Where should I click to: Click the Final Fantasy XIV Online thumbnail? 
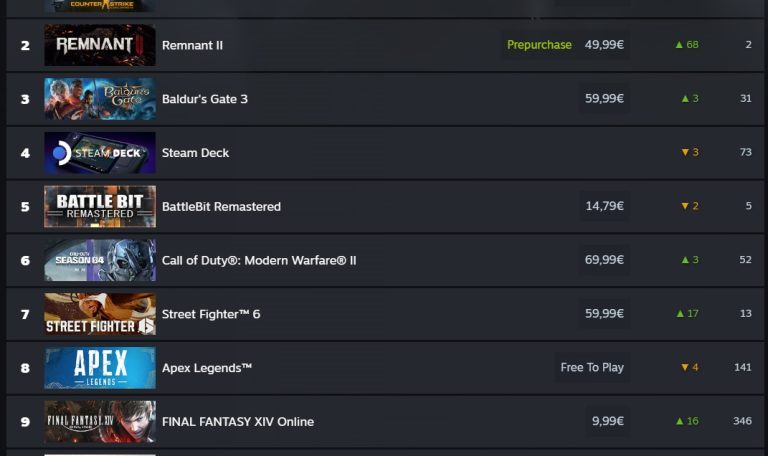coord(100,421)
